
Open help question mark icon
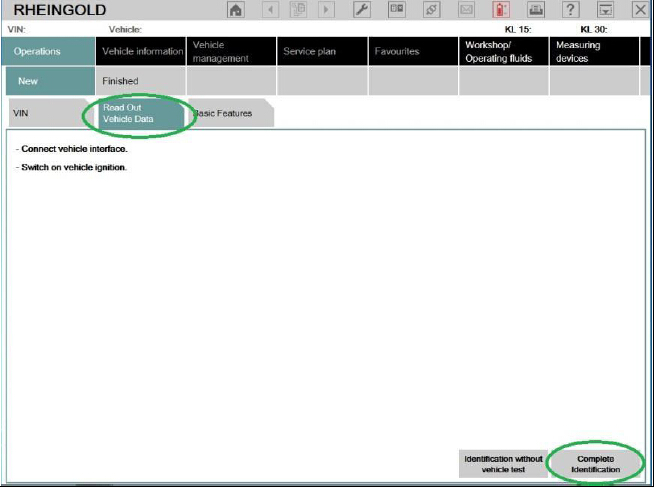570,10
